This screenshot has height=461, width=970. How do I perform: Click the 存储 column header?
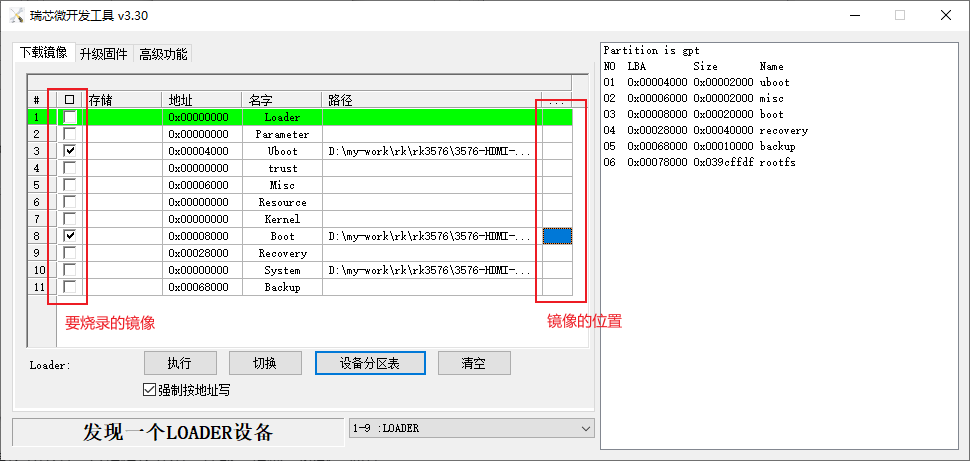[x=123, y=100]
